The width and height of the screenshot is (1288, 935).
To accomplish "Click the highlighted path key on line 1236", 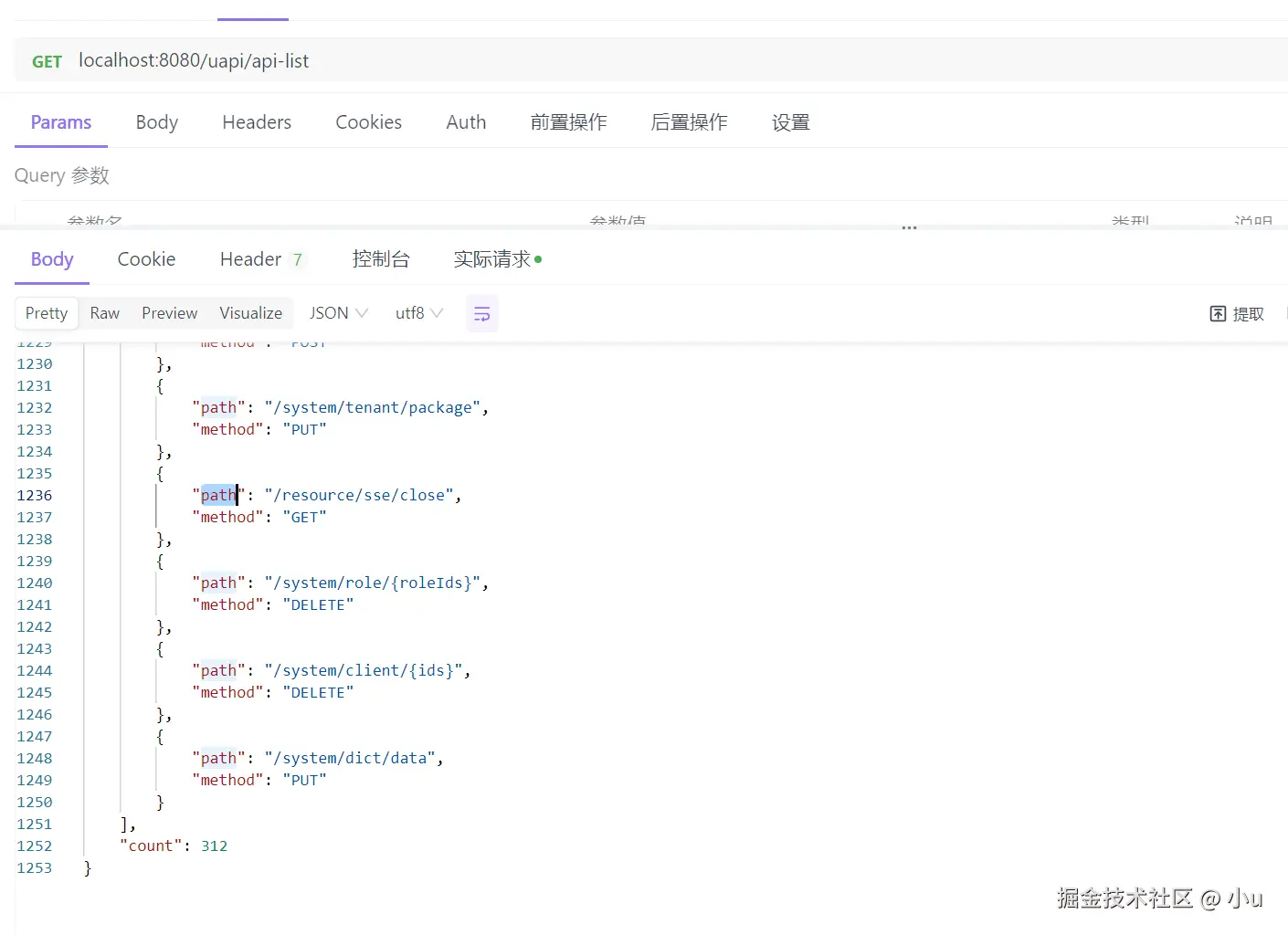I will pyautogui.click(x=218, y=495).
